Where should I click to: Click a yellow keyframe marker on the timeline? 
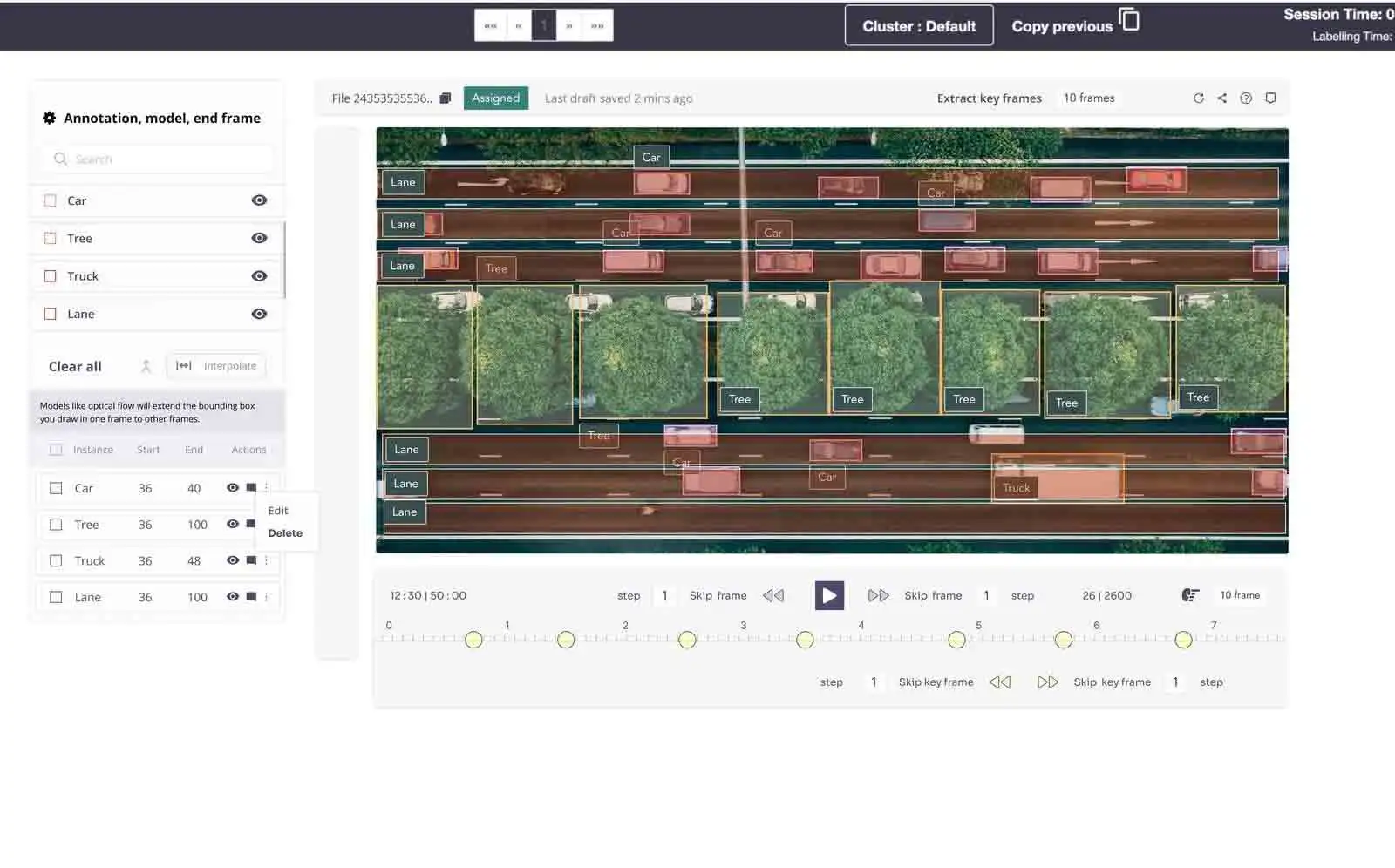[473, 640]
